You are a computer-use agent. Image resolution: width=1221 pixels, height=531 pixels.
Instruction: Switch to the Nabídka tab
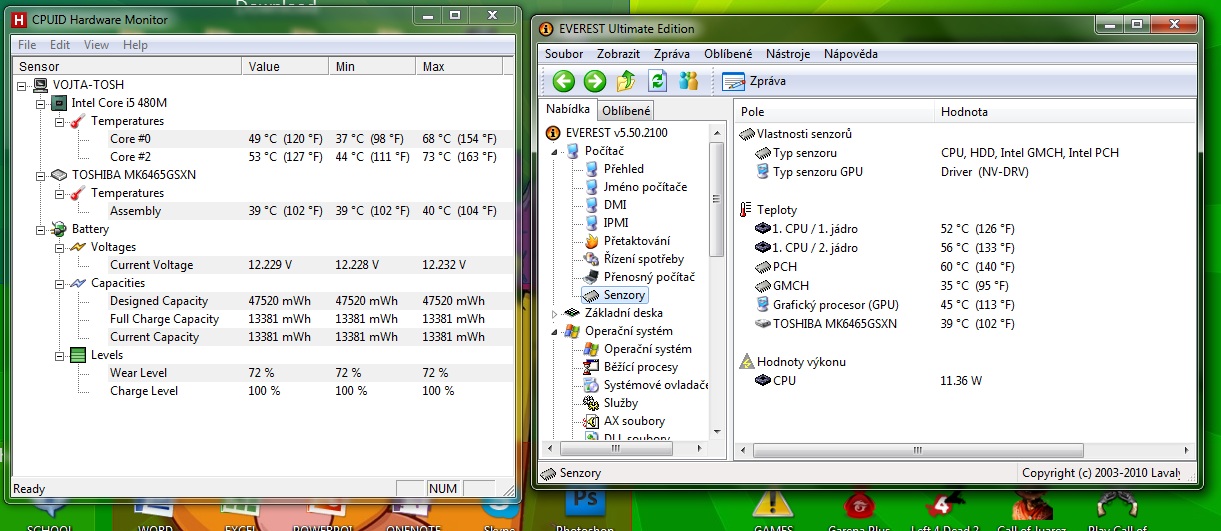point(568,109)
